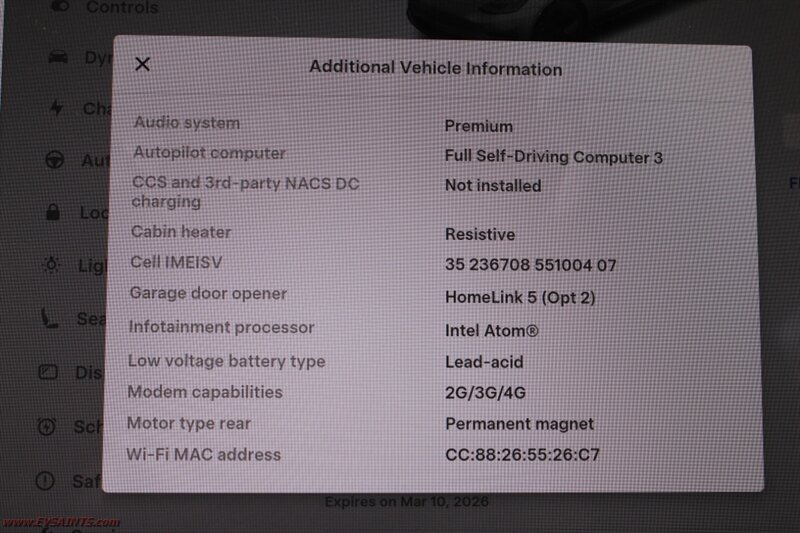Select the car icon for Dynamics

coord(58,57)
